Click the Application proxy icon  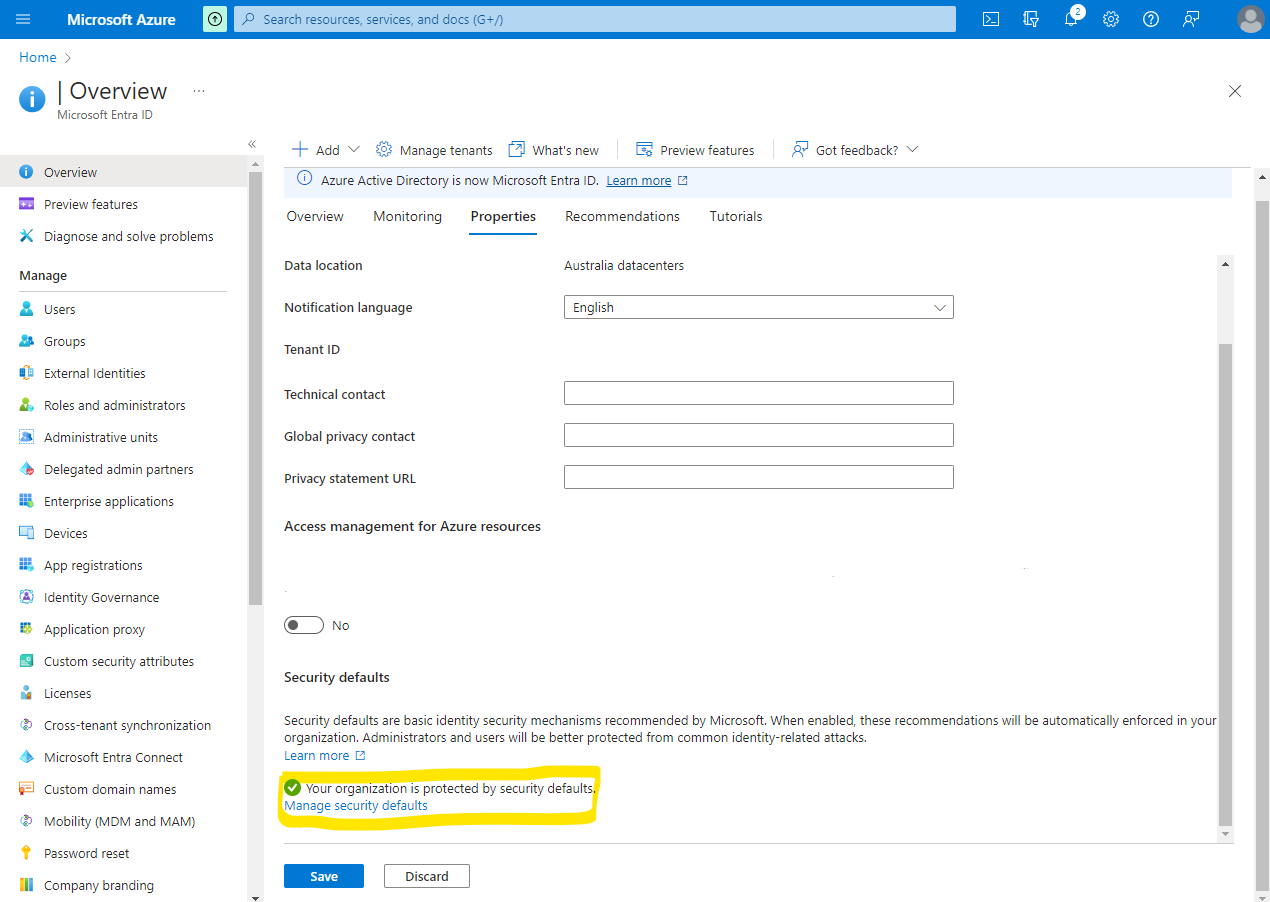tap(27, 629)
